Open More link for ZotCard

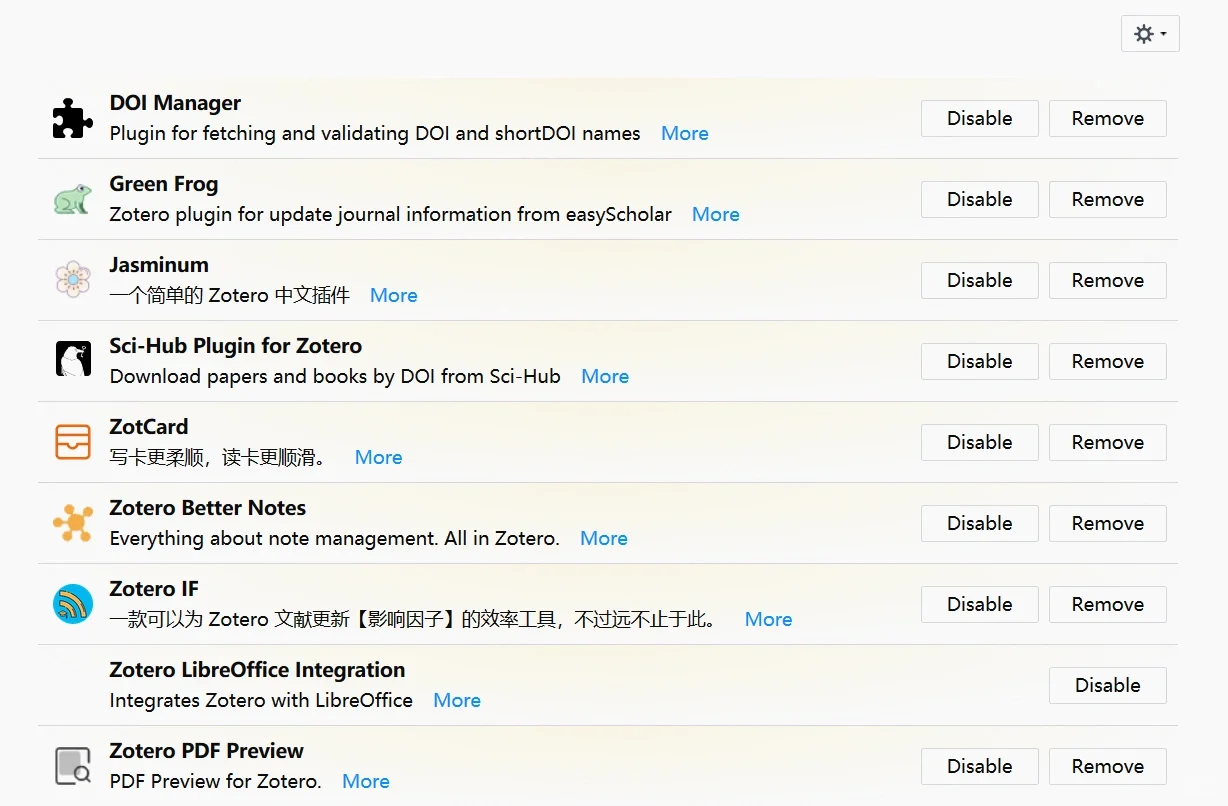(379, 457)
